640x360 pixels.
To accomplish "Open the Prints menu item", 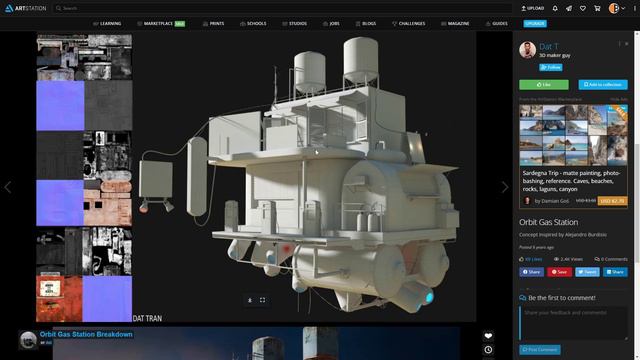I will (x=213, y=24).
